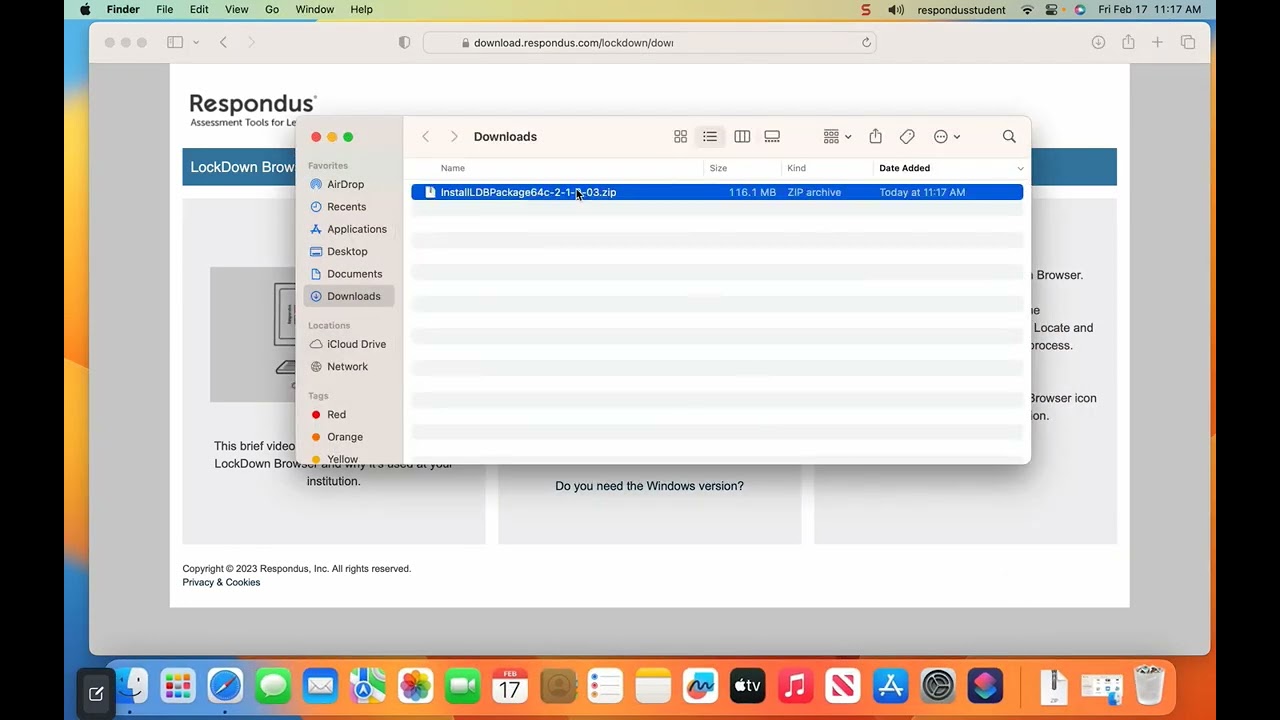
Task: Click 'Do you need the Windows version?' link
Action: click(649, 486)
